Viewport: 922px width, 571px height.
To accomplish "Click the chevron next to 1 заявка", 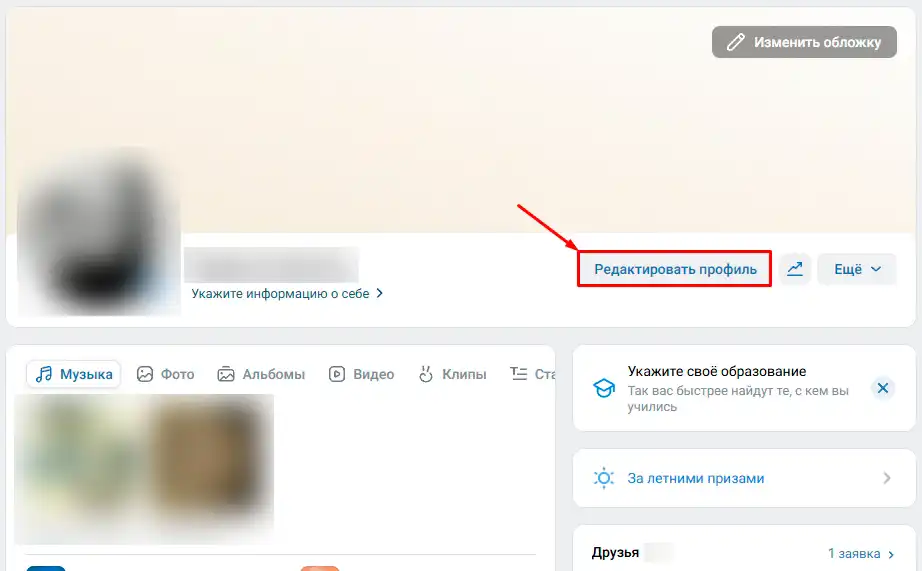I will click(891, 554).
